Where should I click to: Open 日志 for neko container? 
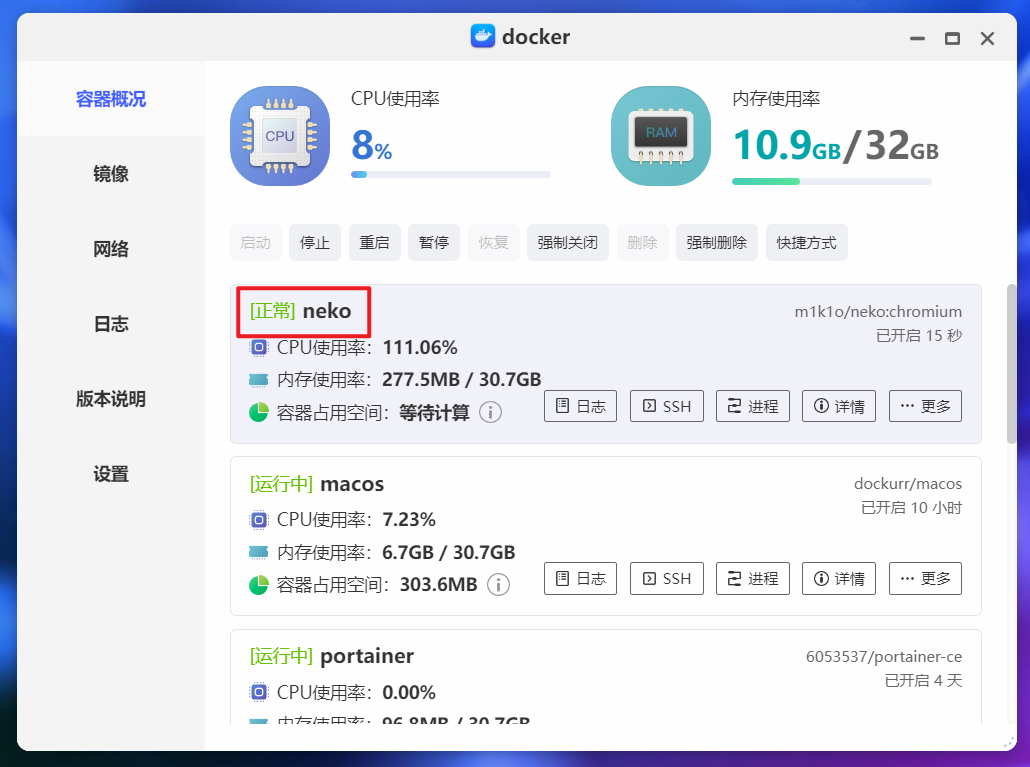tap(581, 406)
